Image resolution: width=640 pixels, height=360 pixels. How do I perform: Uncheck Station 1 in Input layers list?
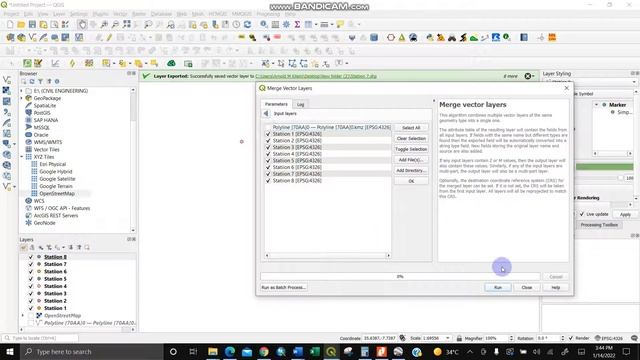tap(268, 134)
